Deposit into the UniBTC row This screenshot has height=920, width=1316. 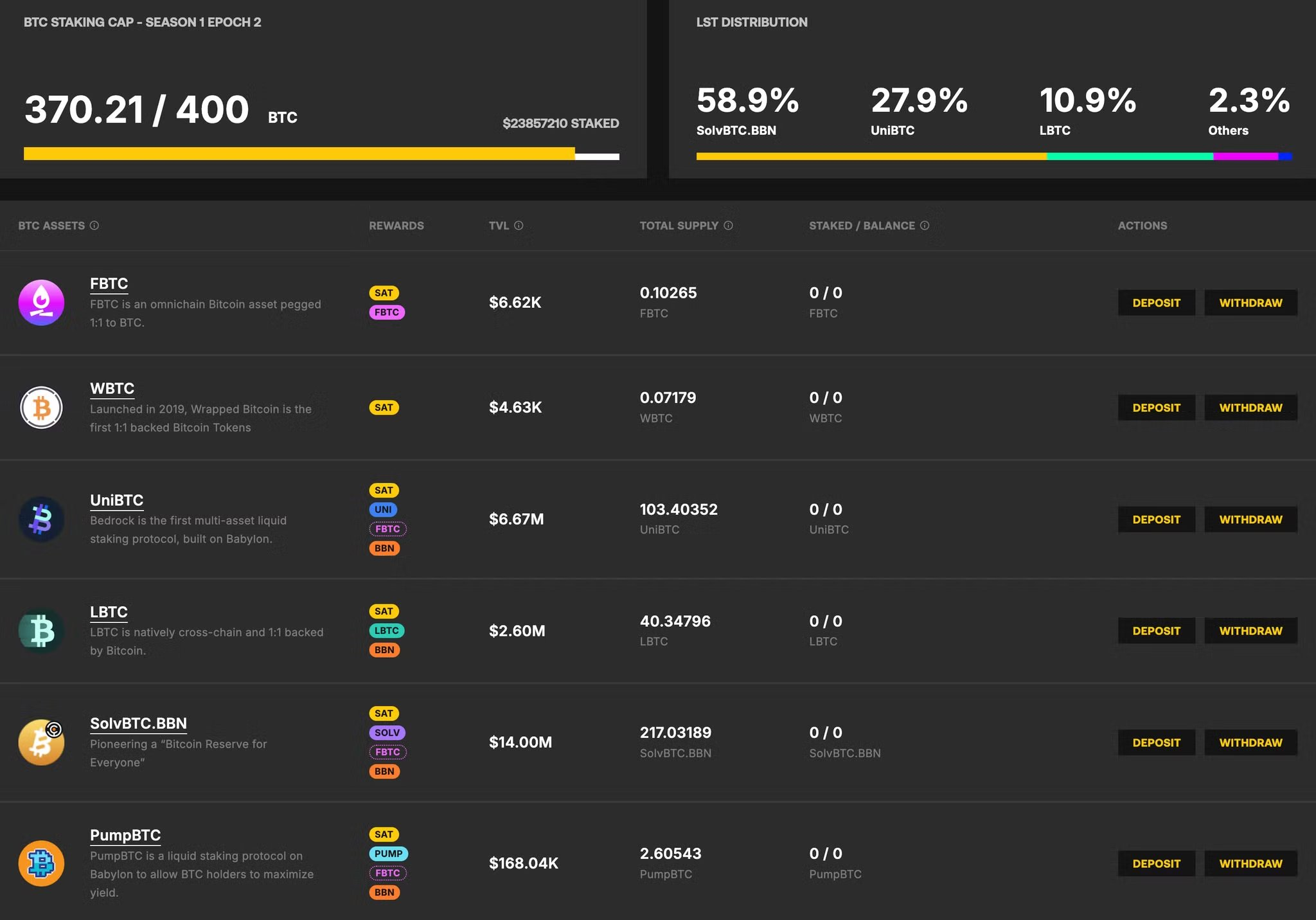click(1156, 519)
